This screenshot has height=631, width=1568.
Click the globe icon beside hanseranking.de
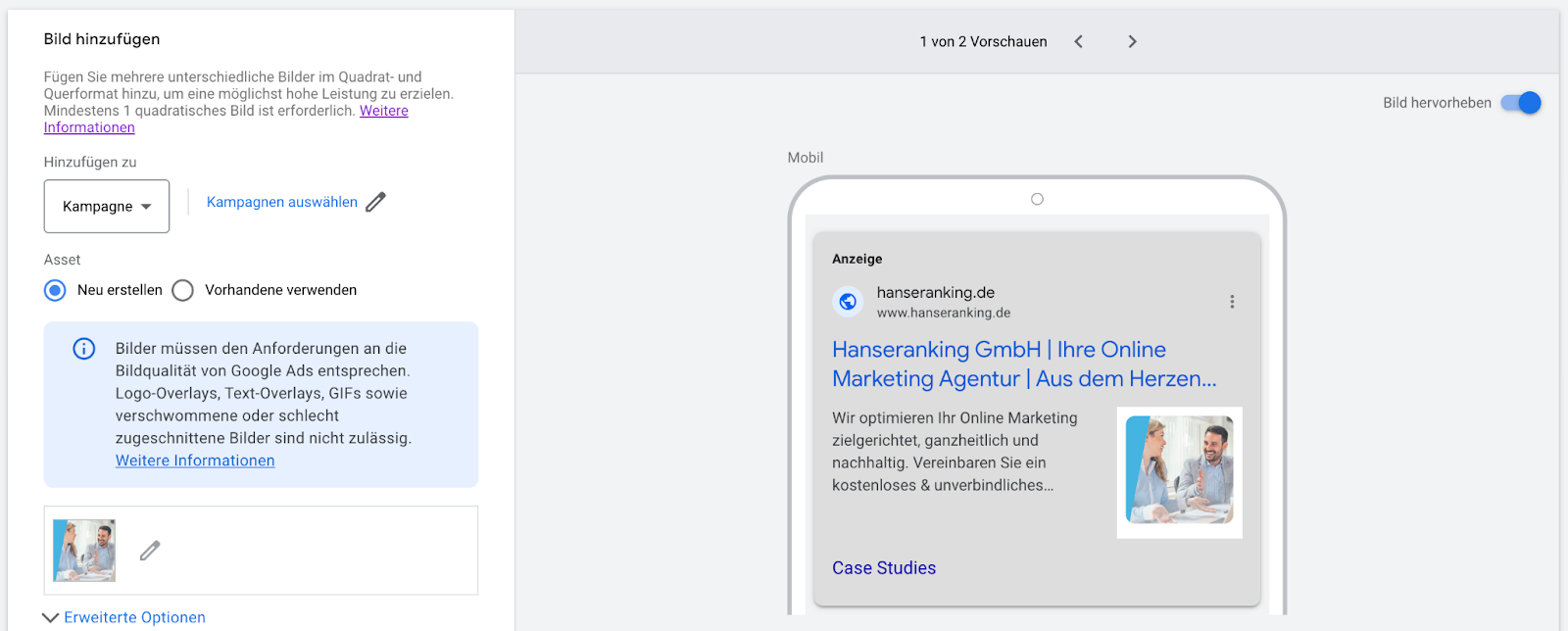tap(848, 302)
